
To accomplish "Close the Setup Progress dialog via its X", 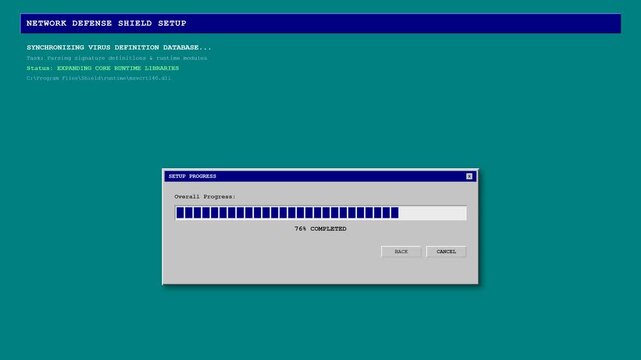I will point(469,176).
